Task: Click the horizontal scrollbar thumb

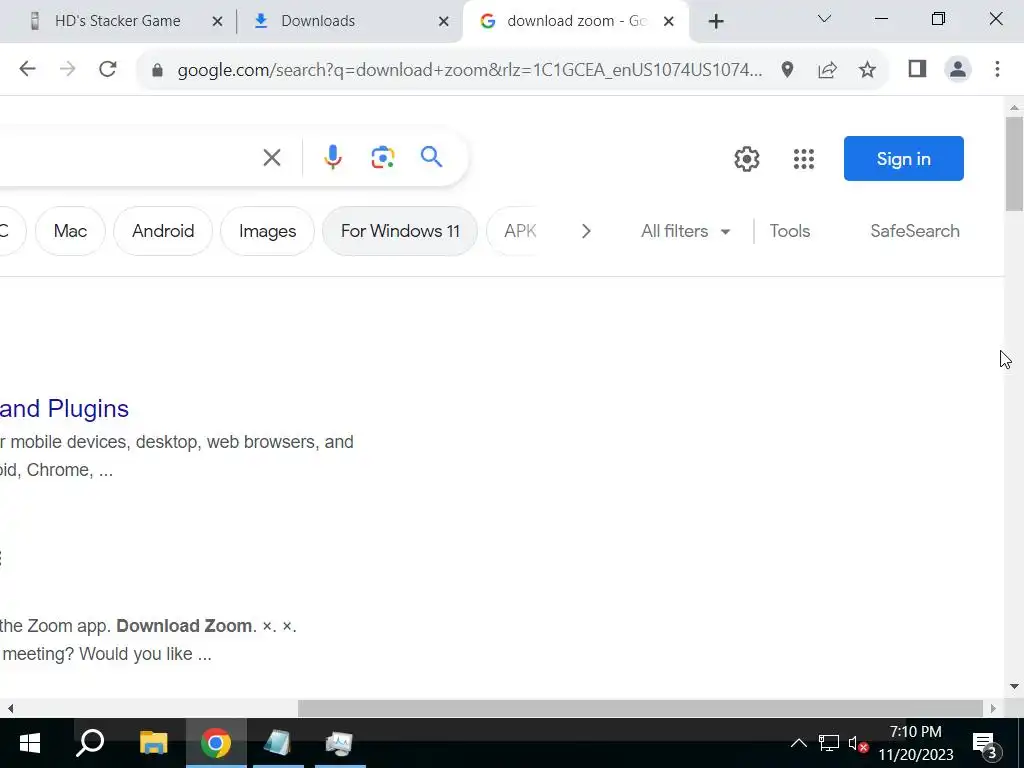Action: click(x=640, y=709)
